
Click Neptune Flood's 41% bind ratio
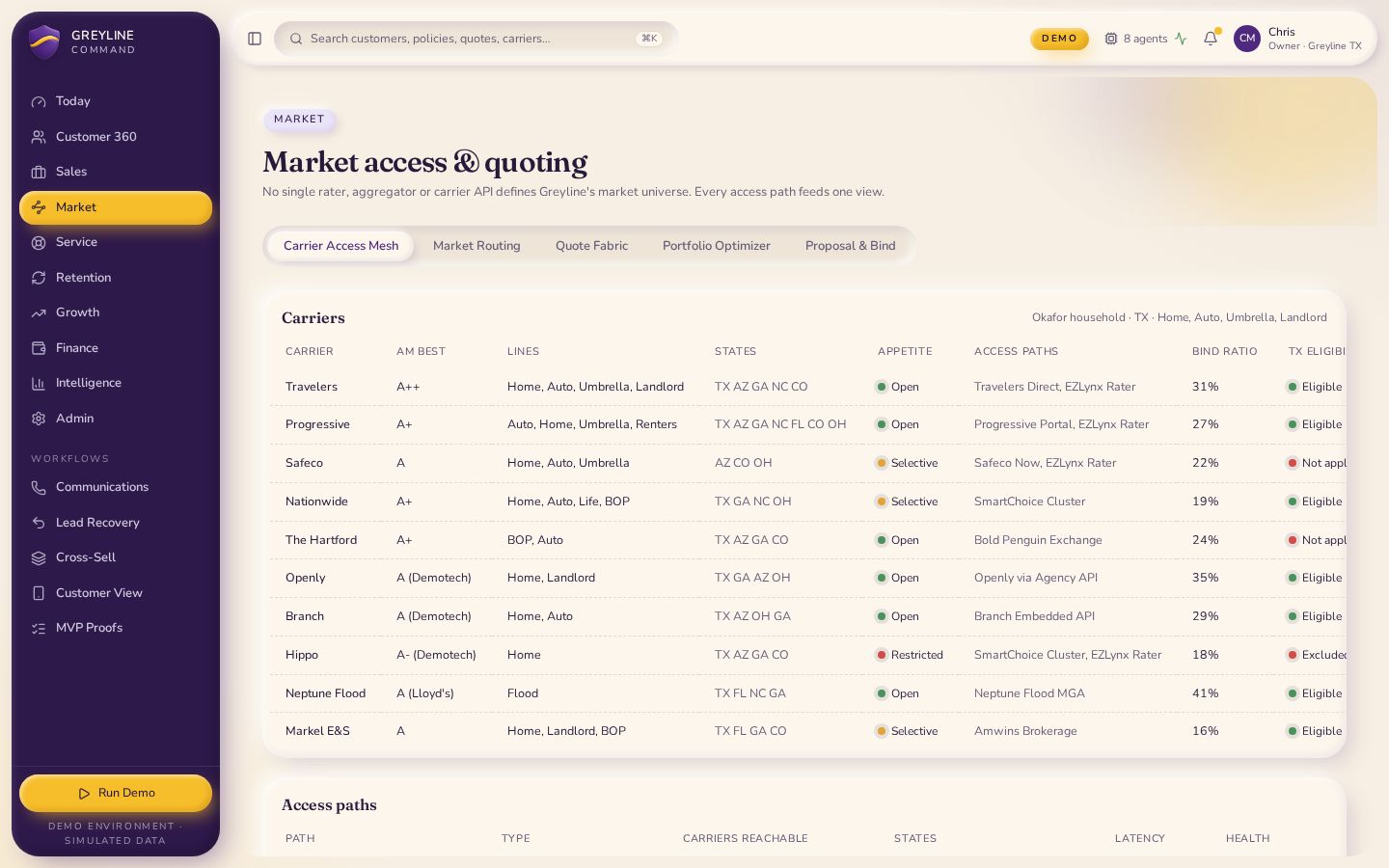click(x=1206, y=693)
